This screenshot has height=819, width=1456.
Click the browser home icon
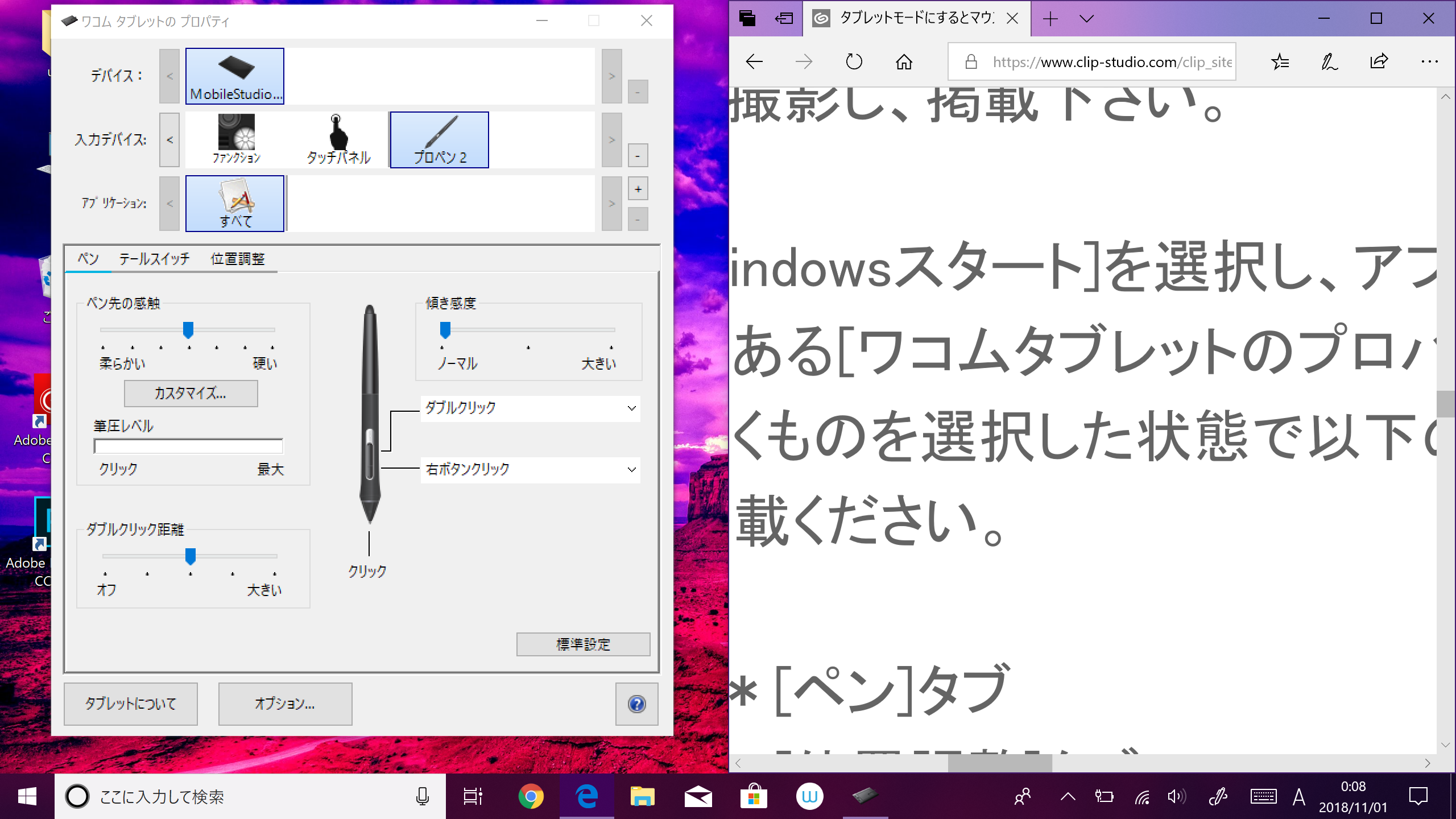(x=904, y=61)
